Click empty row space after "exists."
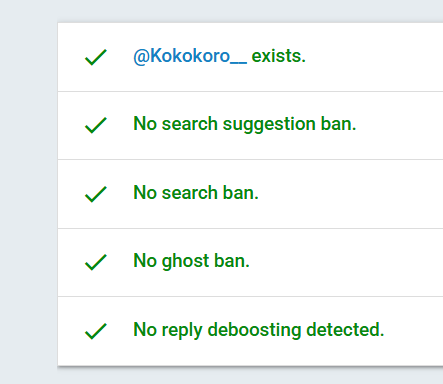 [x=373, y=57]
